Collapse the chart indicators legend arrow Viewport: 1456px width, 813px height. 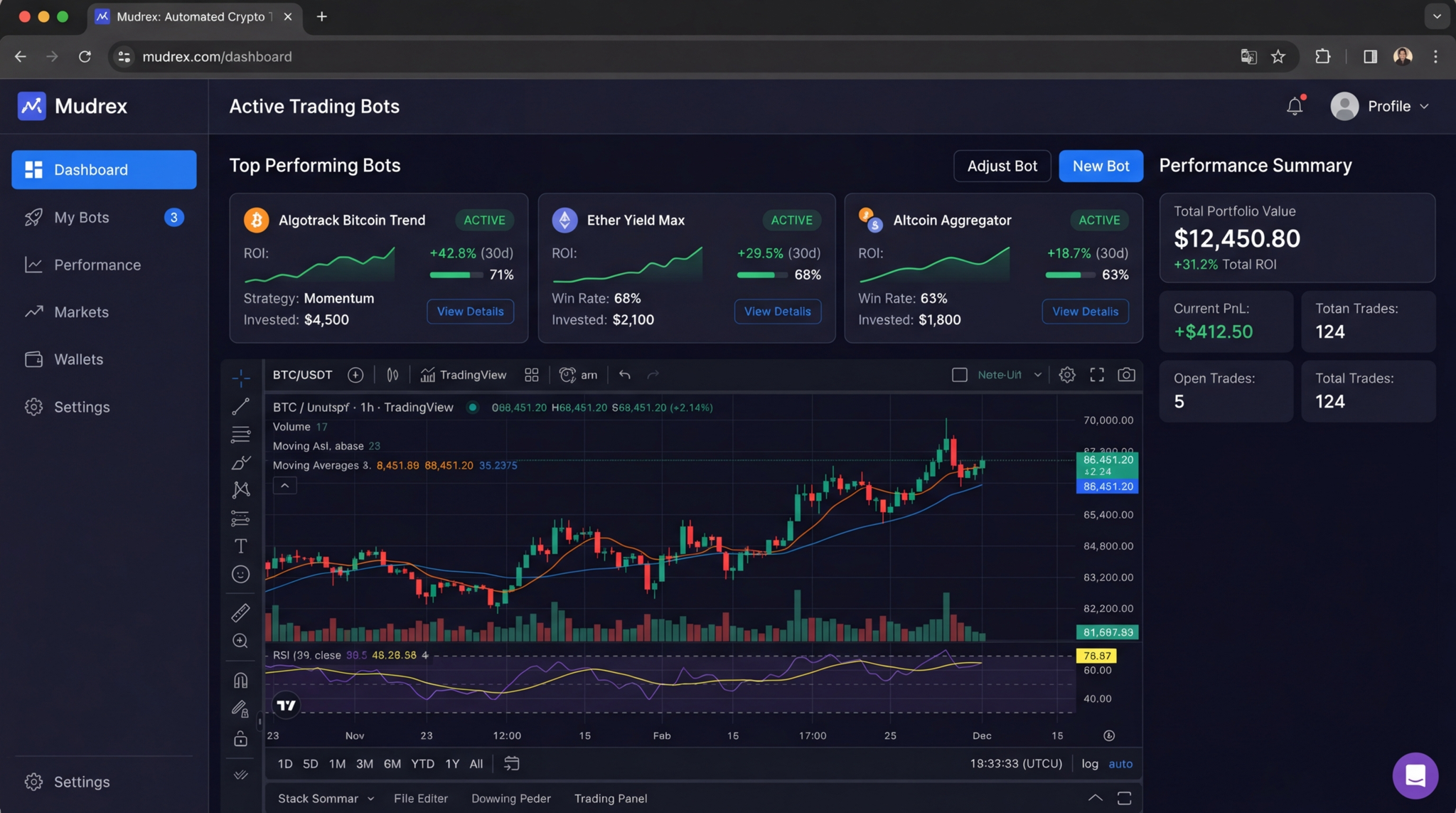(284, 485)
